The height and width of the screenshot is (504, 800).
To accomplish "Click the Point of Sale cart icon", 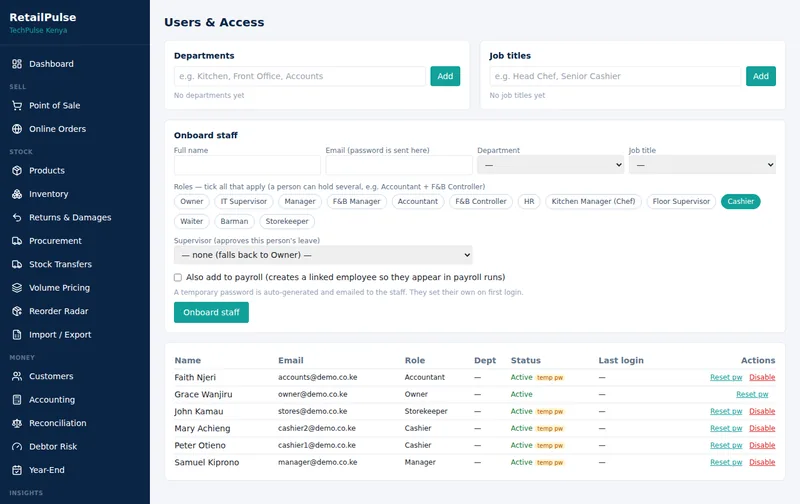I will [17, 106].
